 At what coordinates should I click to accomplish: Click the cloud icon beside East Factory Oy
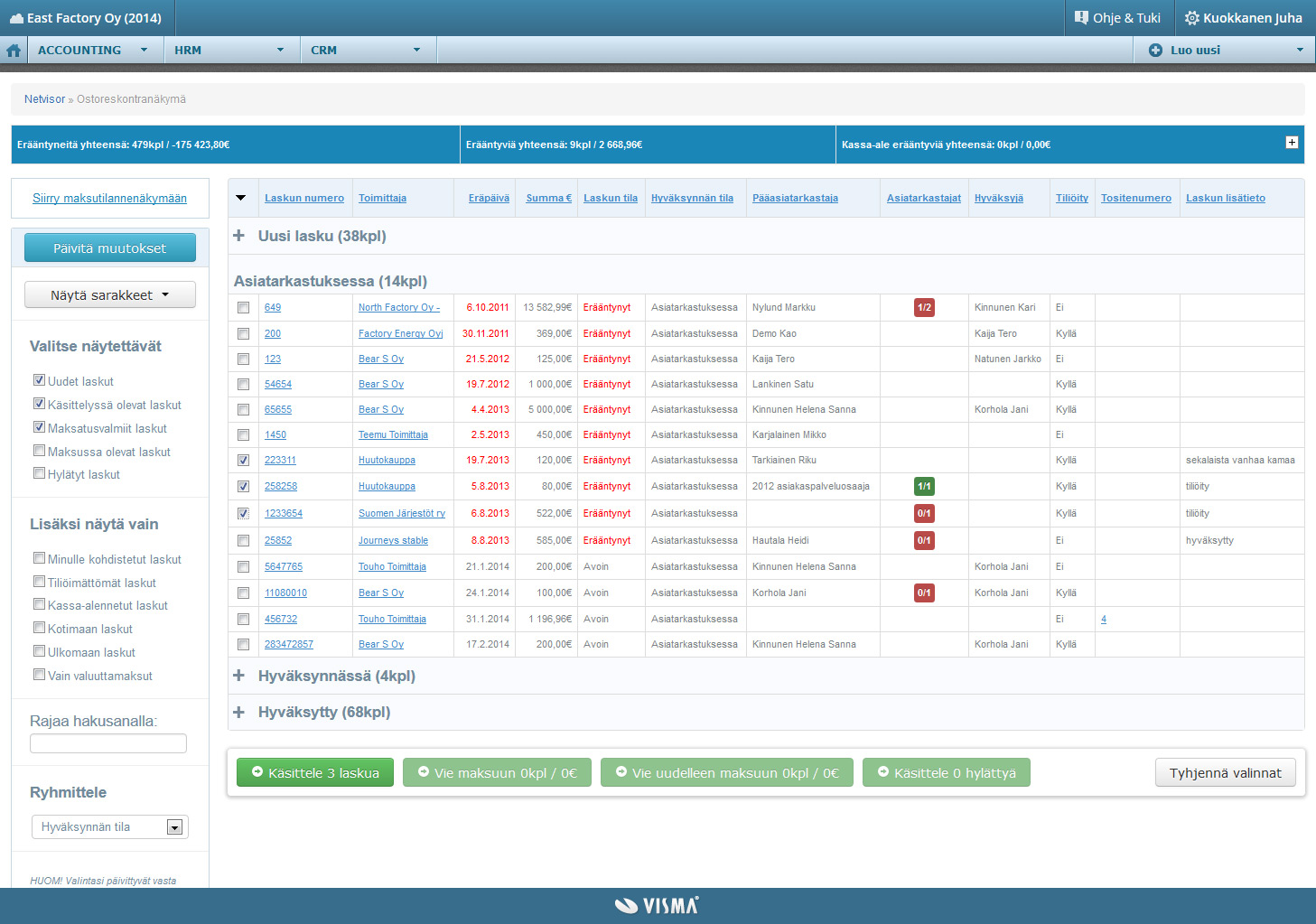tap(16, 18)
